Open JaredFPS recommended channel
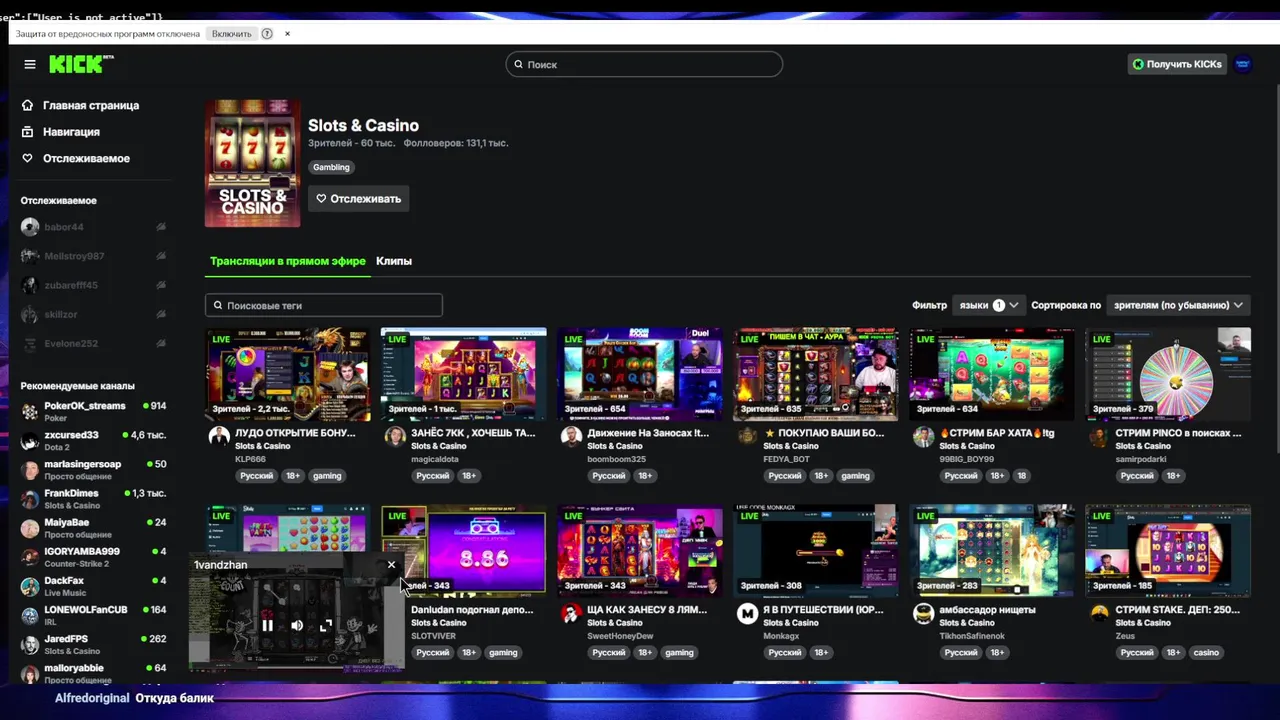This screenshot has width=1280, height=720. coord(94,643)
